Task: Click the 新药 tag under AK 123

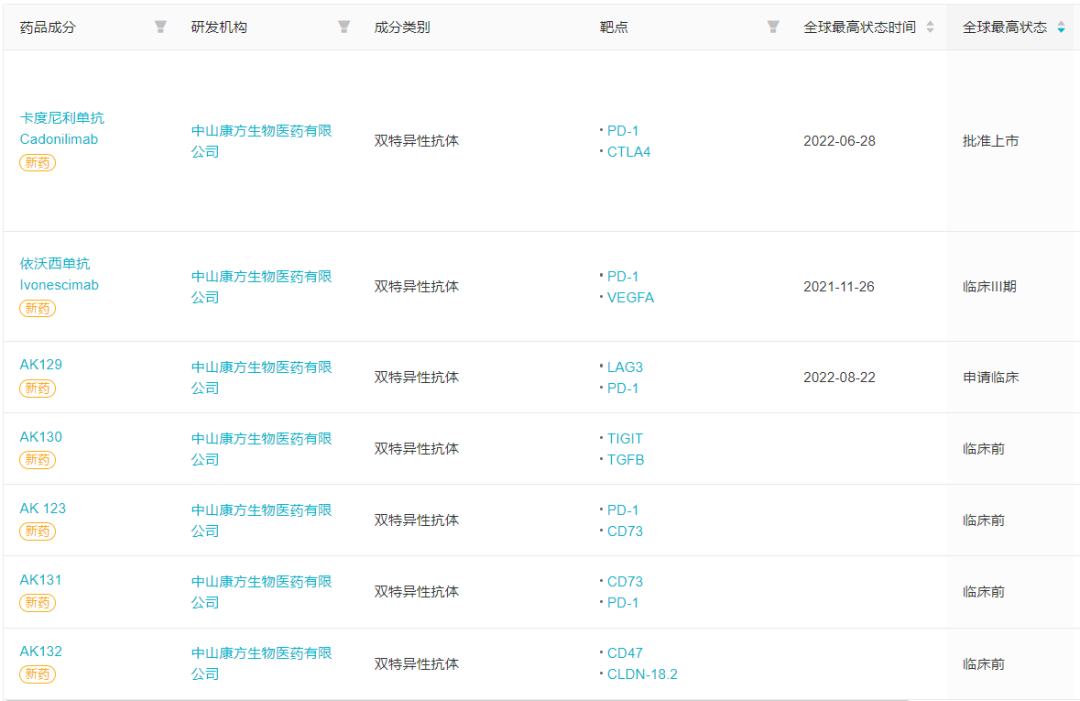Action: tap(37, 532)
